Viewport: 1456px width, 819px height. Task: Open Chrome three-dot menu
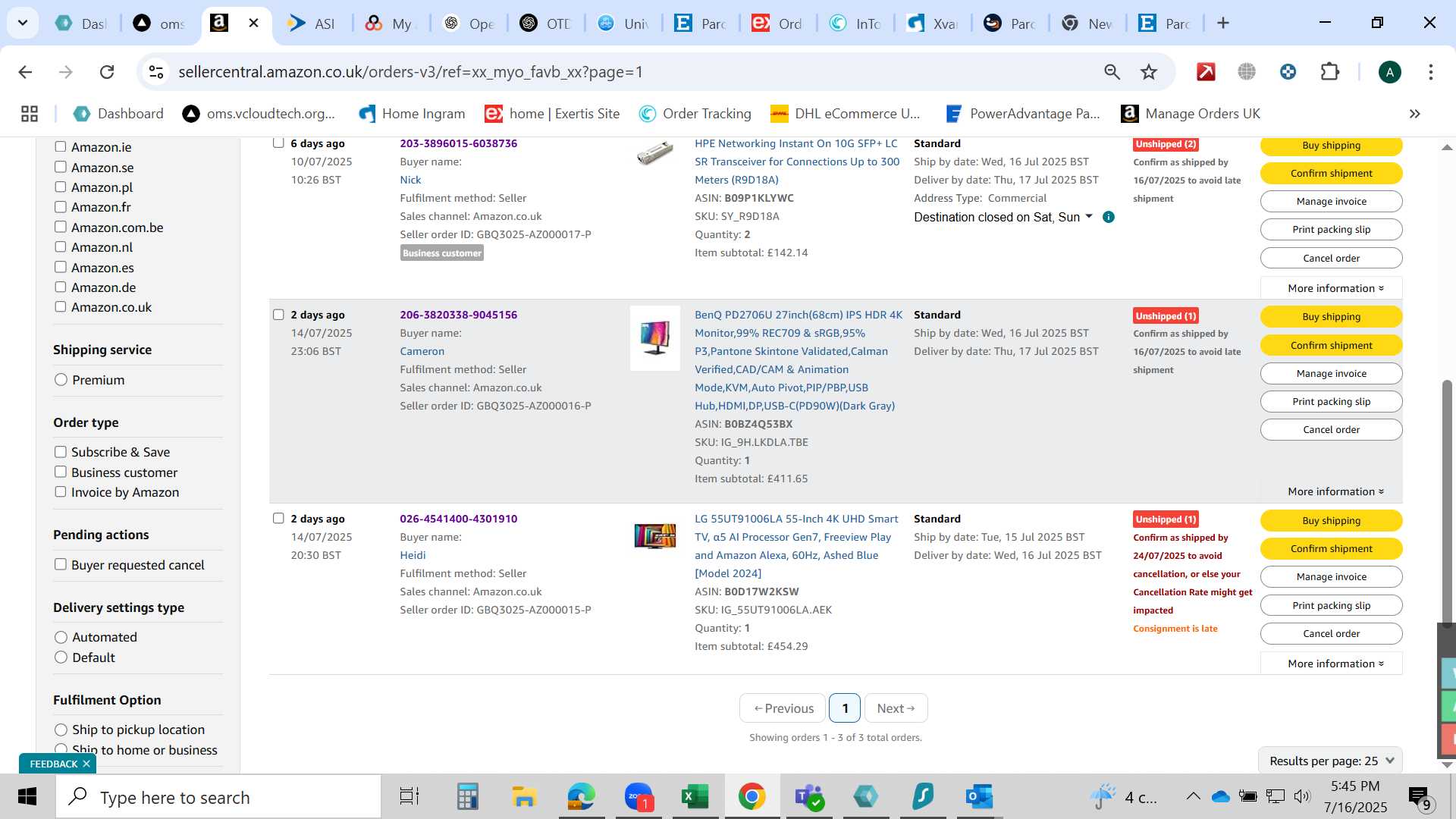coord(1431,72)
